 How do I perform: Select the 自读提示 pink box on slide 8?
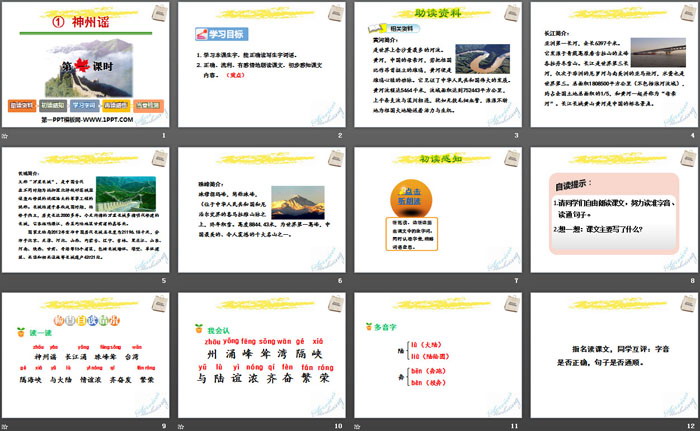(x=614, y=213)
